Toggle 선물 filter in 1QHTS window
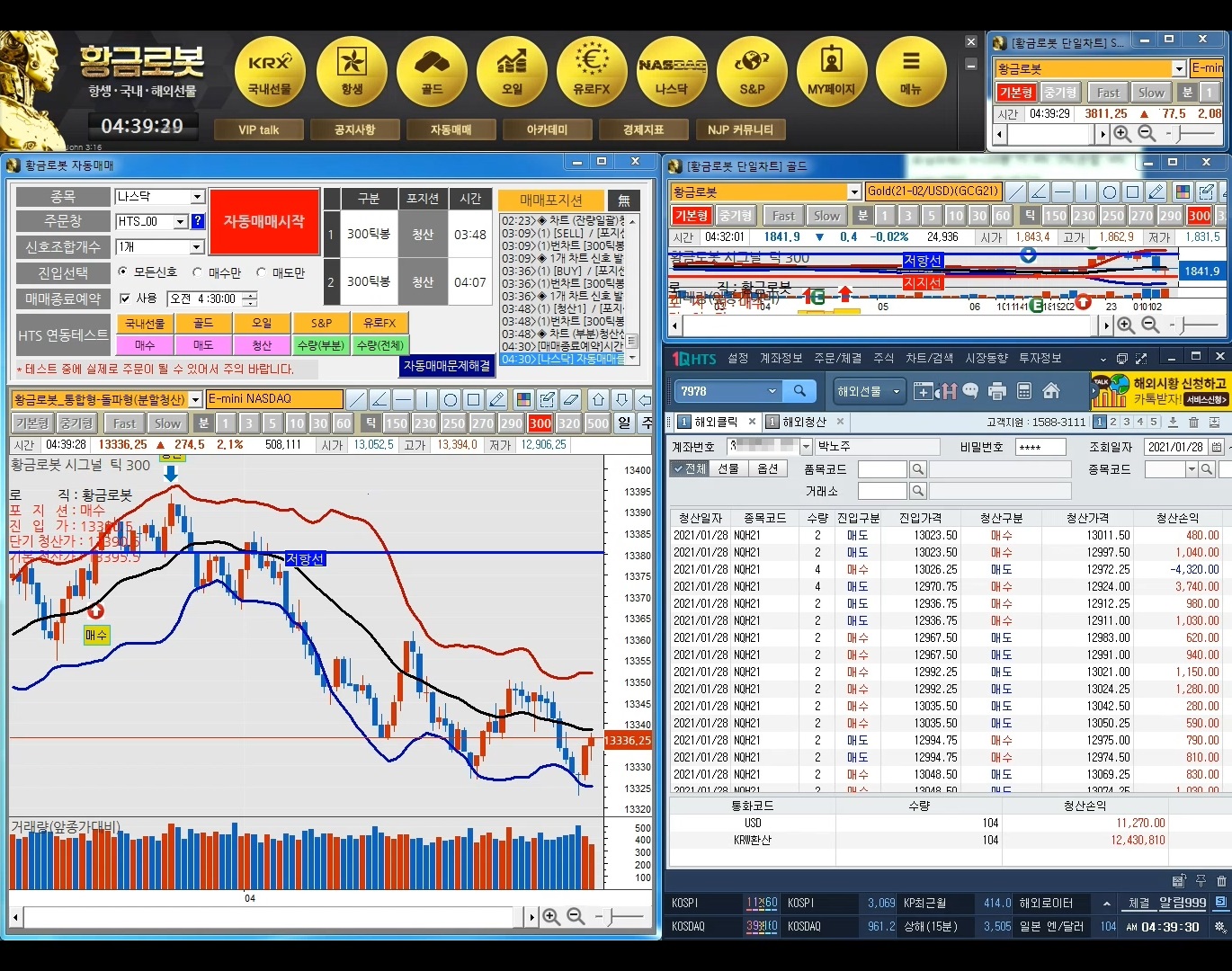1232x971 pixels. pos(728,468)
